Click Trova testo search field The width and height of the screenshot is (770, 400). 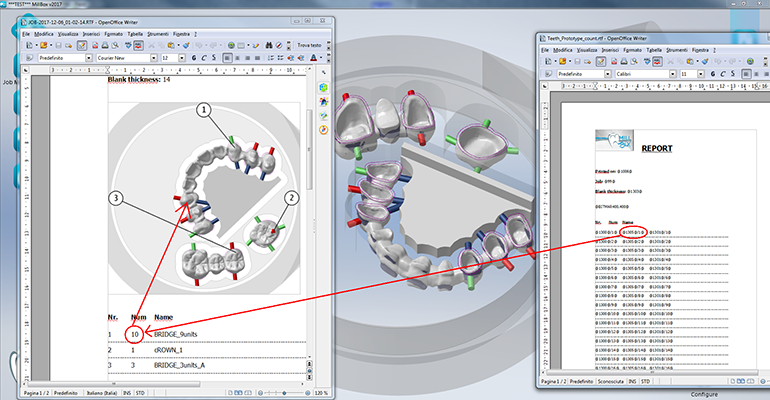[x=309, y=45]
